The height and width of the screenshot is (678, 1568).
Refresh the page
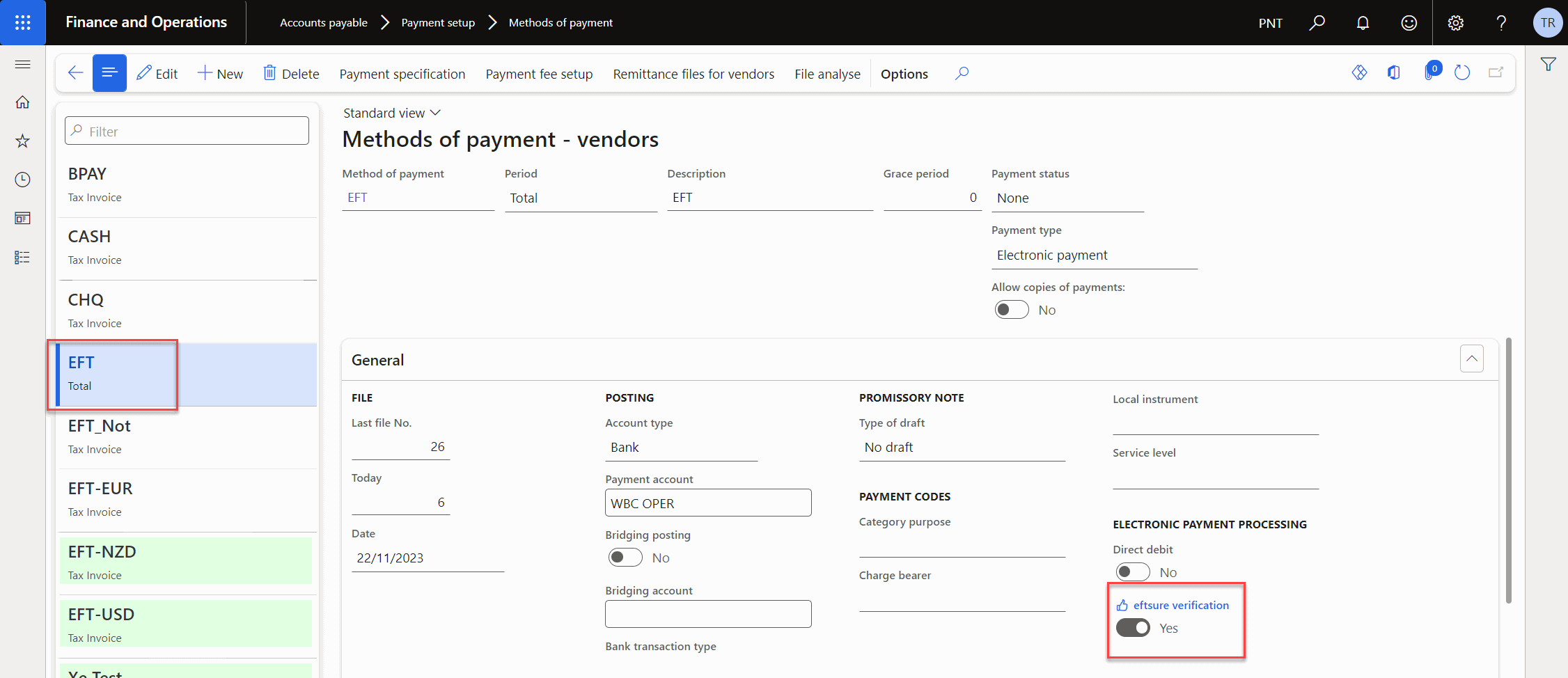click(1462, 72)
